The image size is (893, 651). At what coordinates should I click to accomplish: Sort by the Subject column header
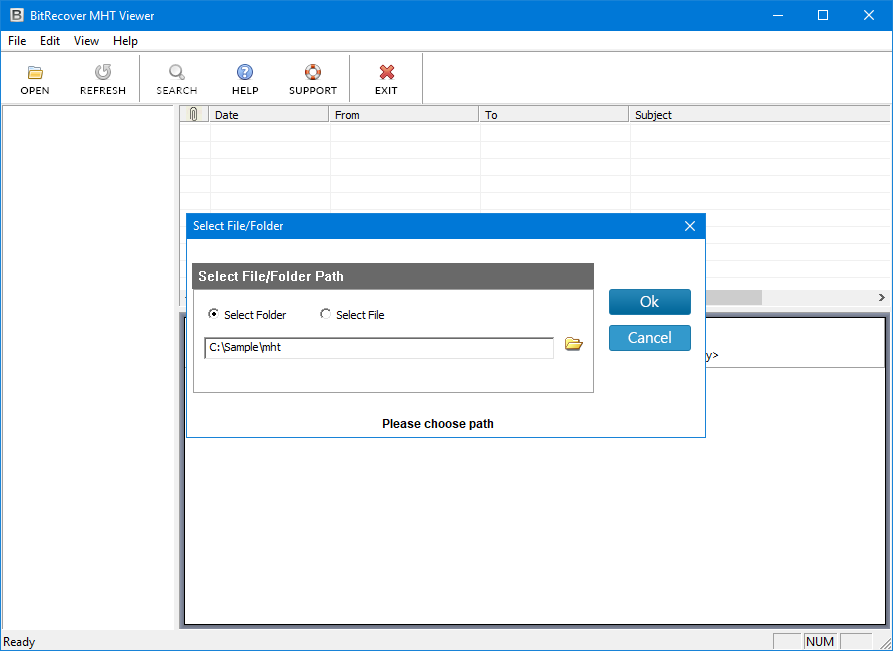(x=760, y=114)
